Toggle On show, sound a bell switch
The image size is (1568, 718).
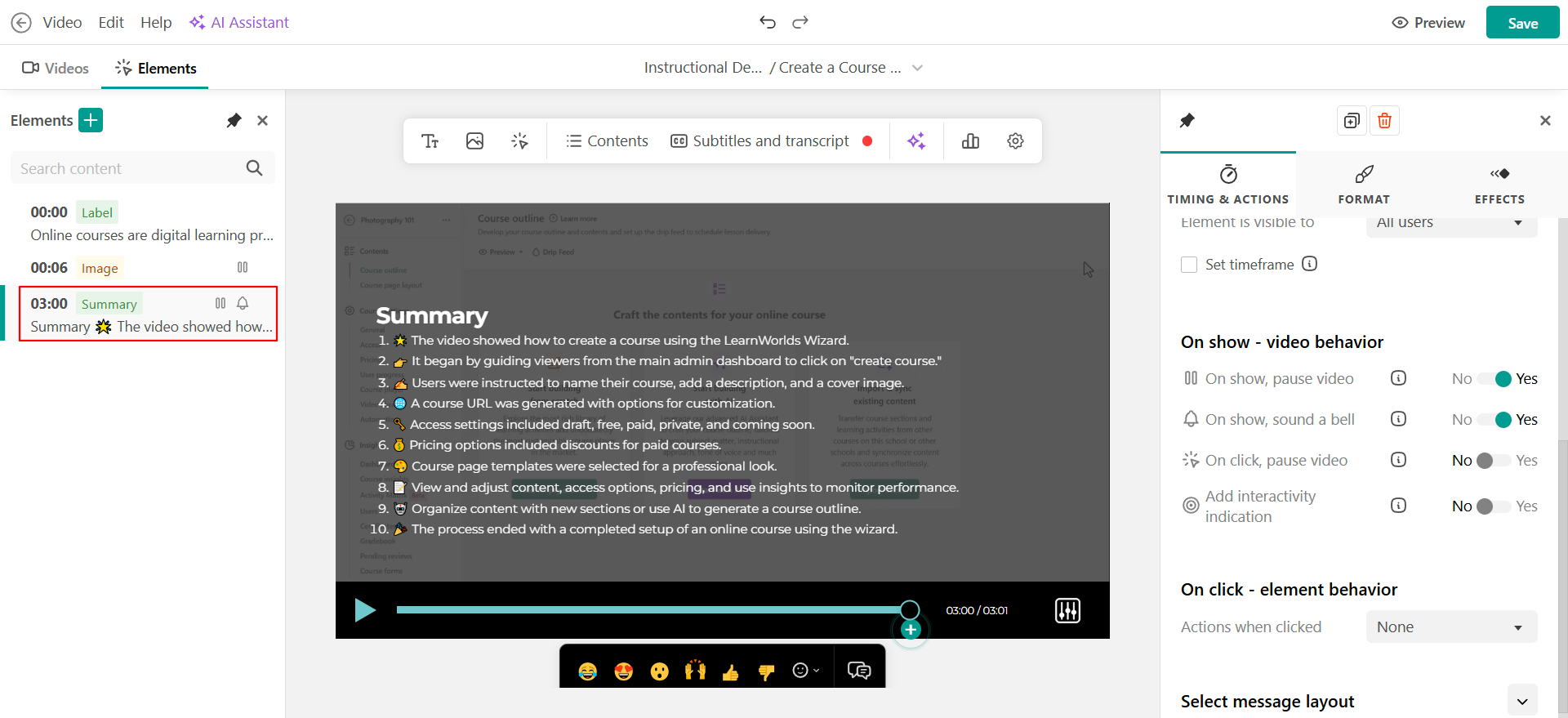[1494, 420]
